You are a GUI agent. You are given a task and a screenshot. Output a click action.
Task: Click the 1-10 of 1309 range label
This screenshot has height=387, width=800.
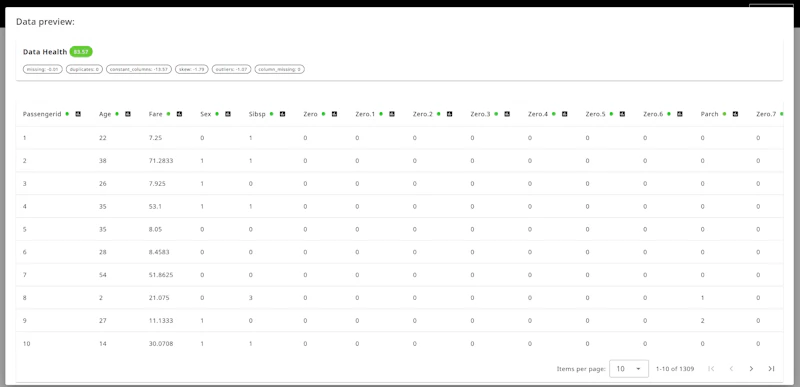click(x=675, y=369)
